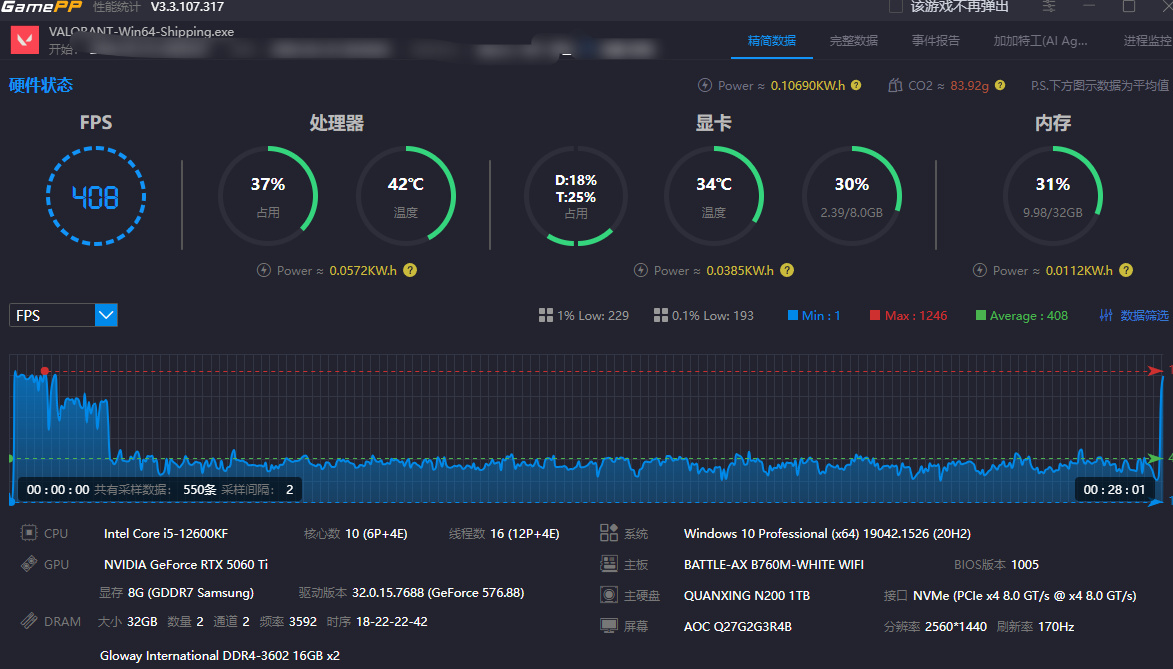Click the main disk (主硬盘) icon

click(609, 595)
